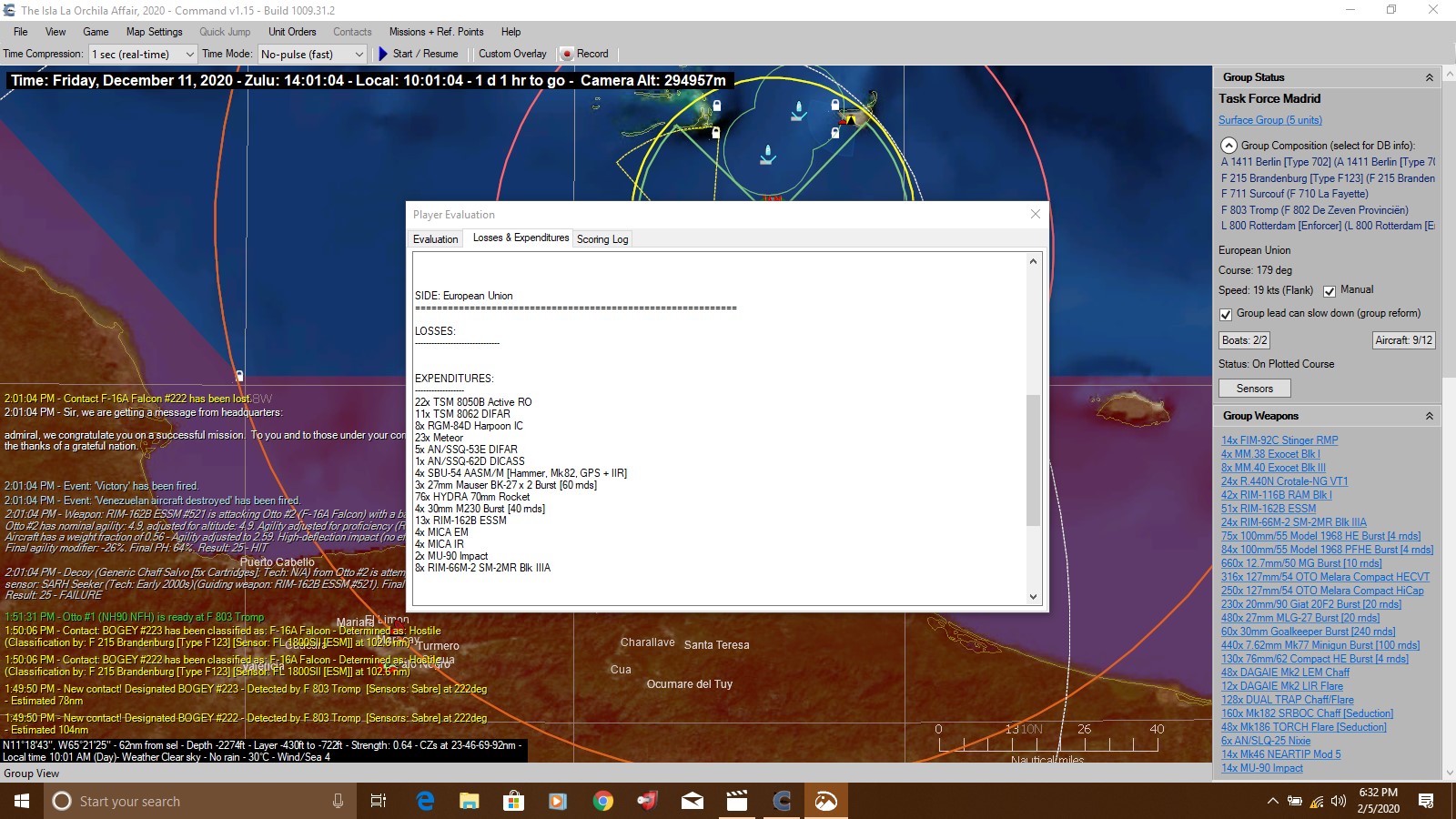The image size is (1456, 819).
Task: Open the Map Settings menu
Action: 154,32
